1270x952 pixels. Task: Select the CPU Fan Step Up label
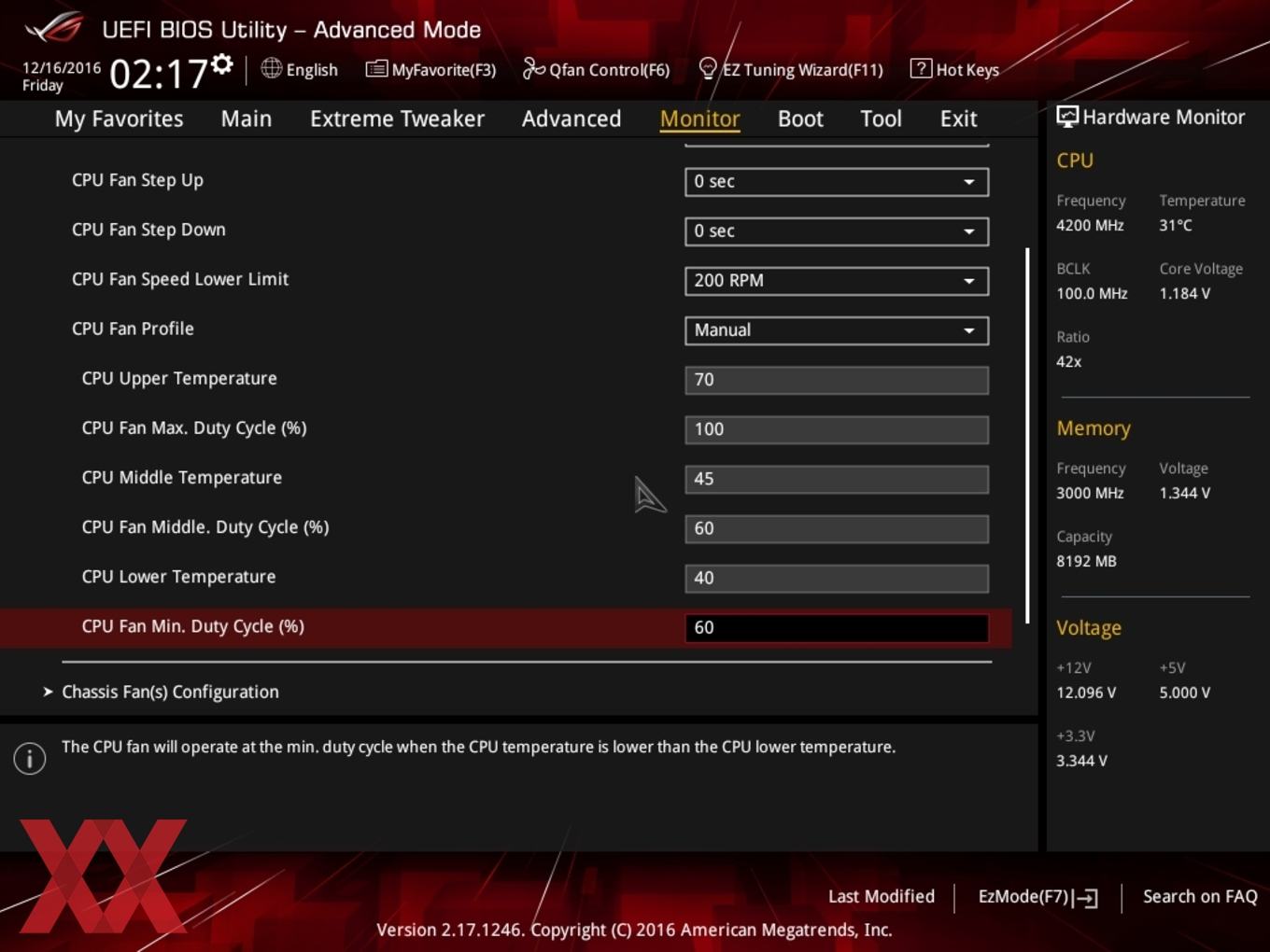(137, 180)
